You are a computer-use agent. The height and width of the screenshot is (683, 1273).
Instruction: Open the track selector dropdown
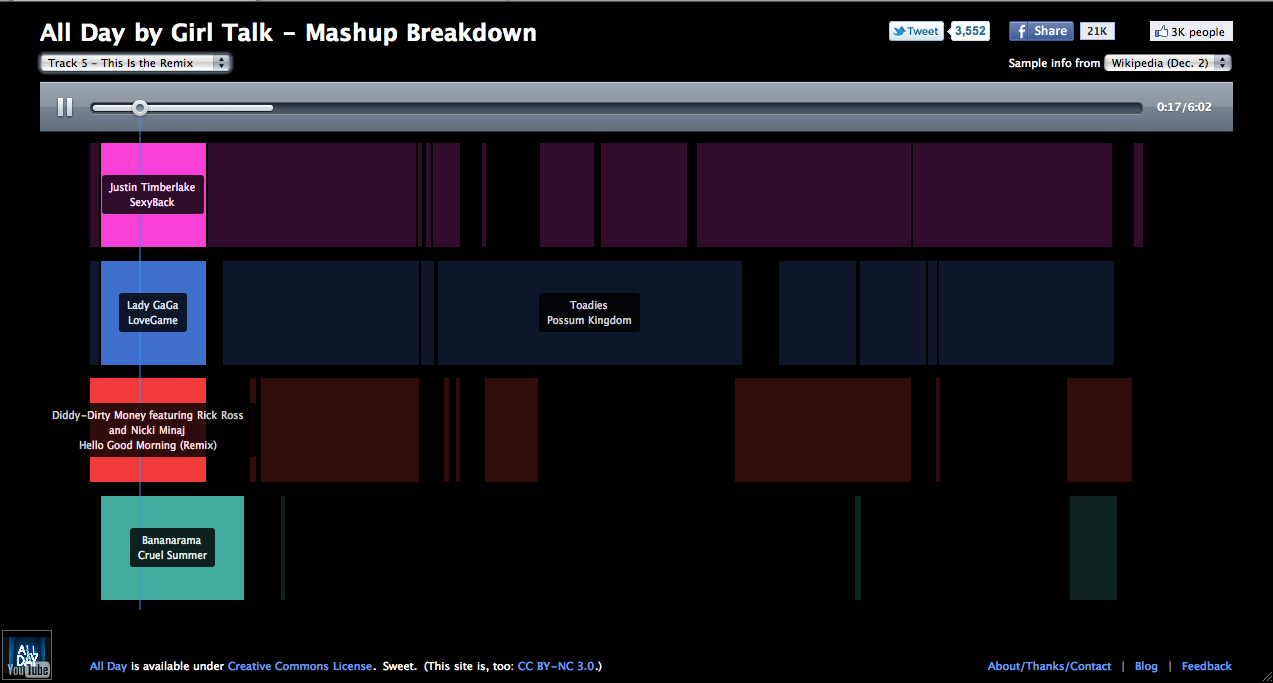tap(136, 63)
